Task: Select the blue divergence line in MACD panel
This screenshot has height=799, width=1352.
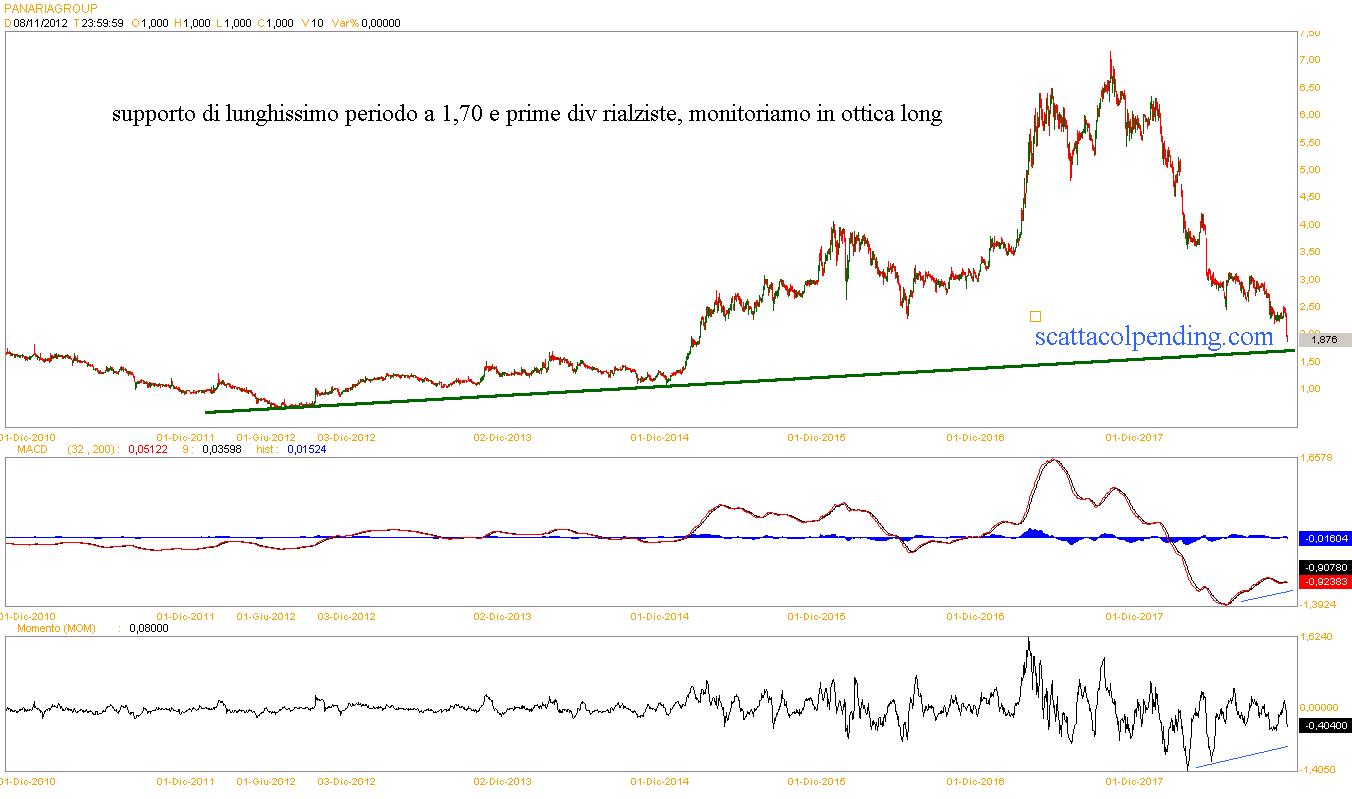Action: pos(1267,596)
